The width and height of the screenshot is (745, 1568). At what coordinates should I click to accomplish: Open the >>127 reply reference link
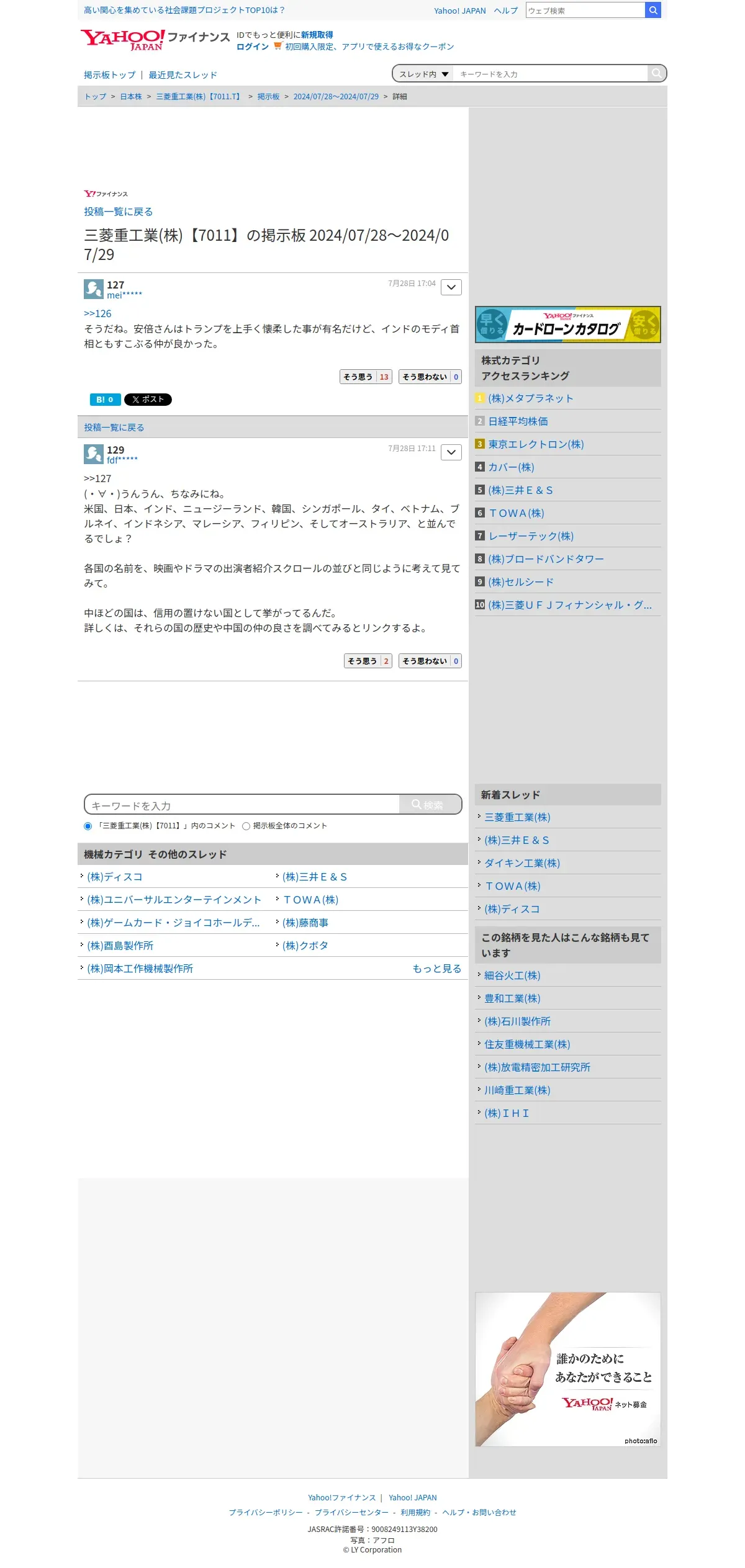point(97,479)
